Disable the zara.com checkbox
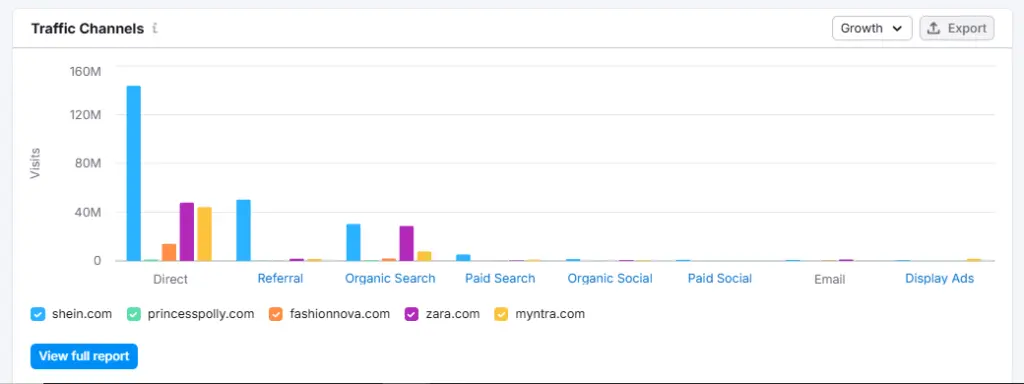The width and height of the screenshot is (1024, 384). tap(411, 314)
